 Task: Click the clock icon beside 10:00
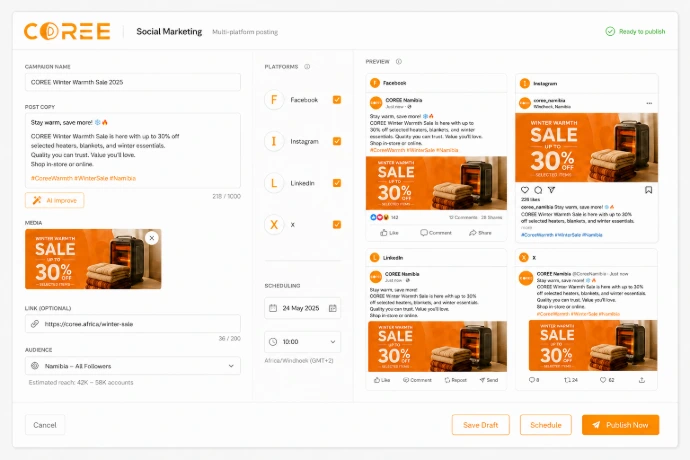pyautogui.click(x=273, y=342)
